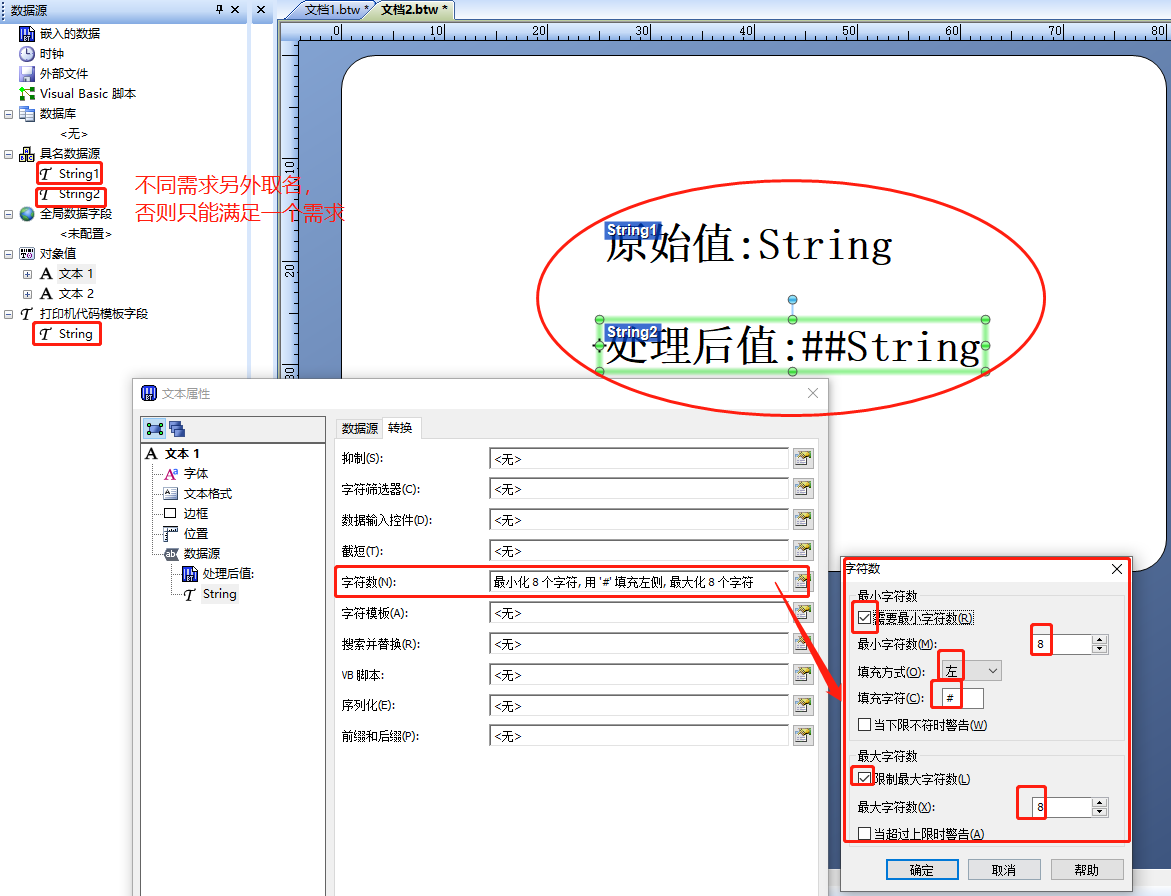
Task: Uncheck 需要最小字符数
Action: click(864, 617)
